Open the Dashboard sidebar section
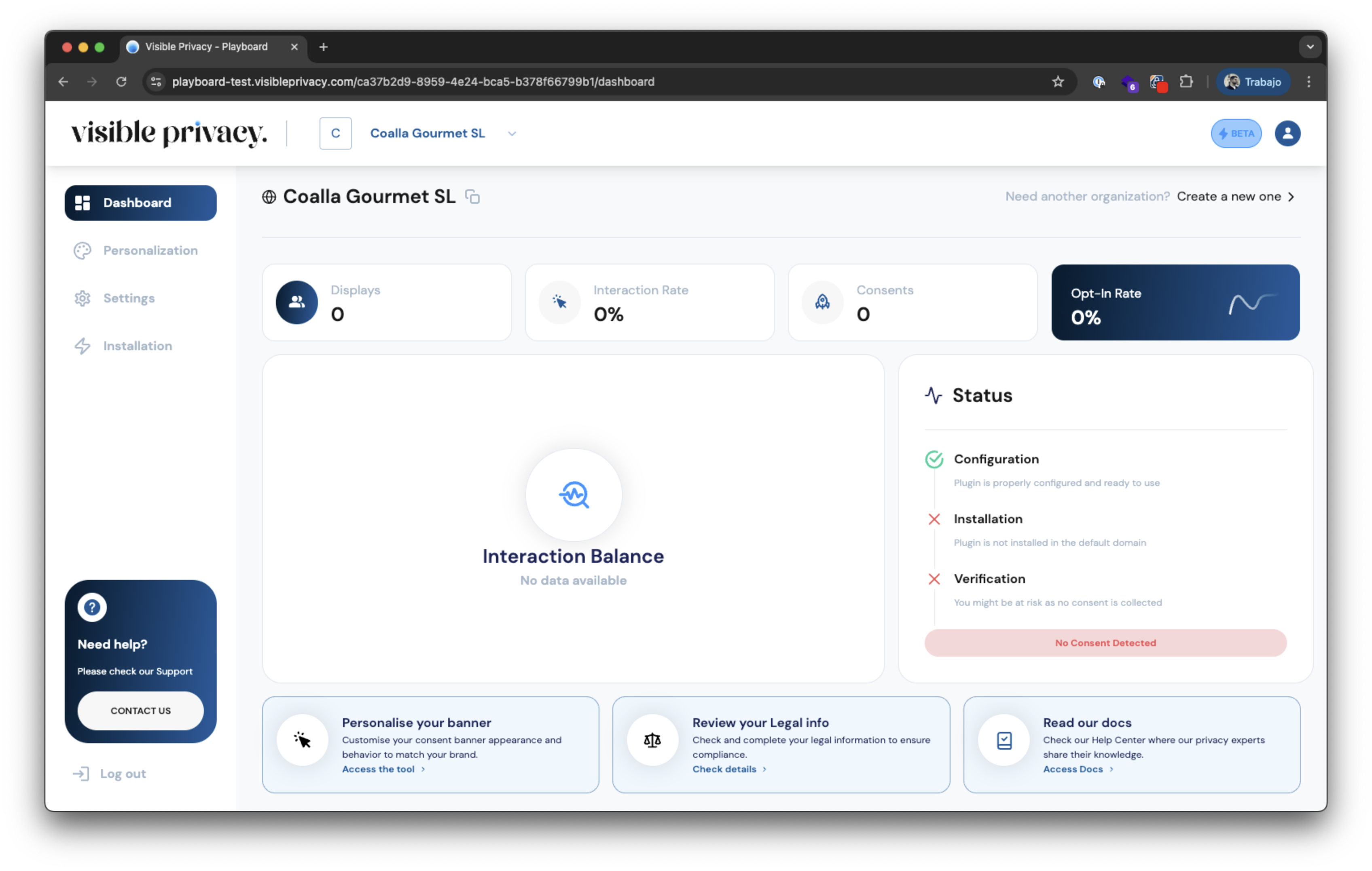The image size is (1372, 871). (x=140, y=202)
